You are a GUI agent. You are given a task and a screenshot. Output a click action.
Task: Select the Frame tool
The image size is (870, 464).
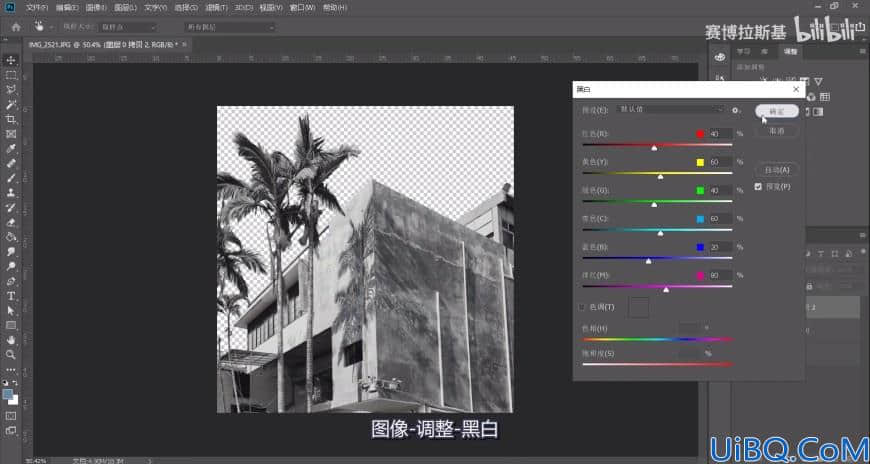[x=11, y=134]
